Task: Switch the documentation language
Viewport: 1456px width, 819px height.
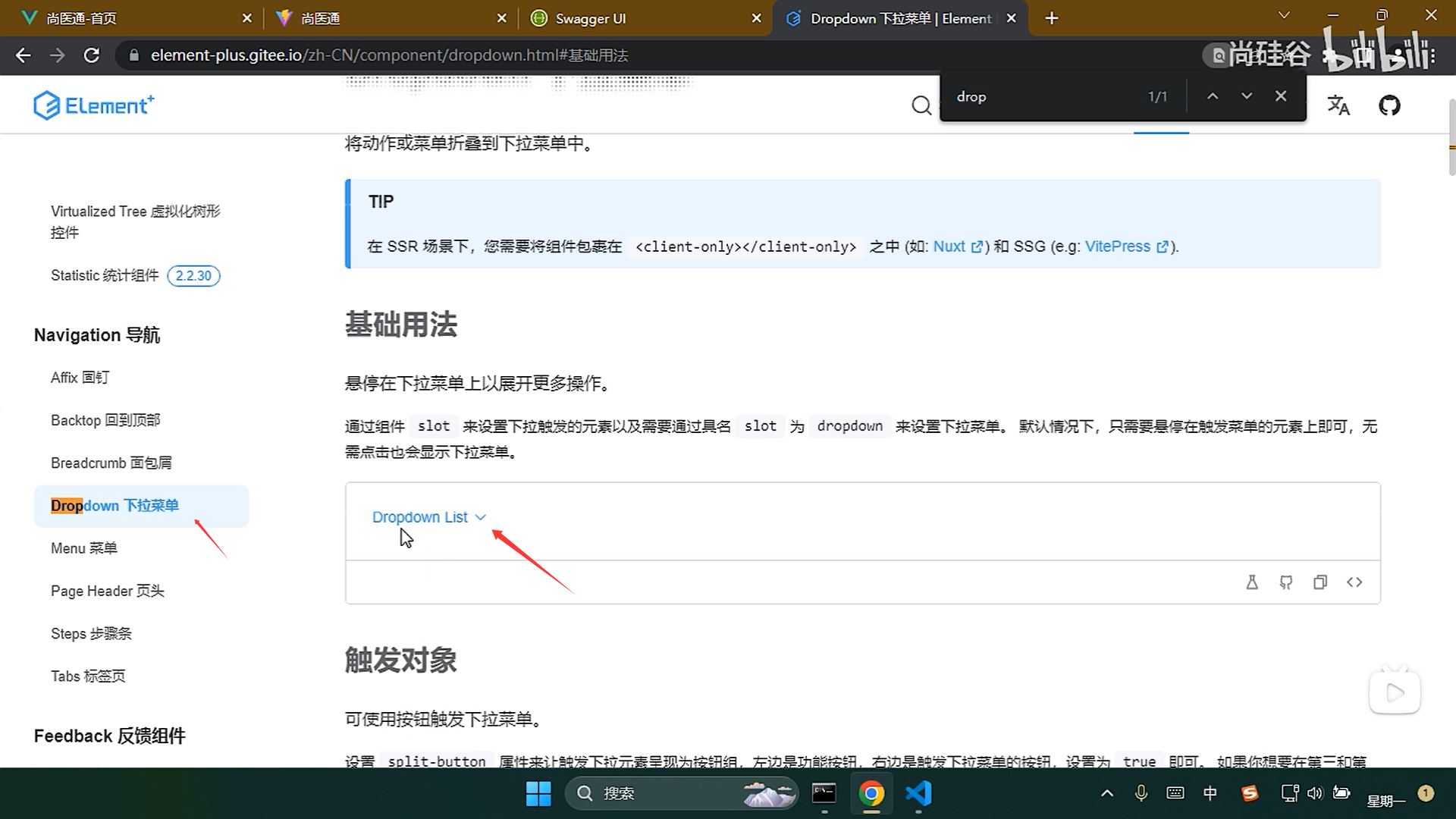Action: [1338, 105]
